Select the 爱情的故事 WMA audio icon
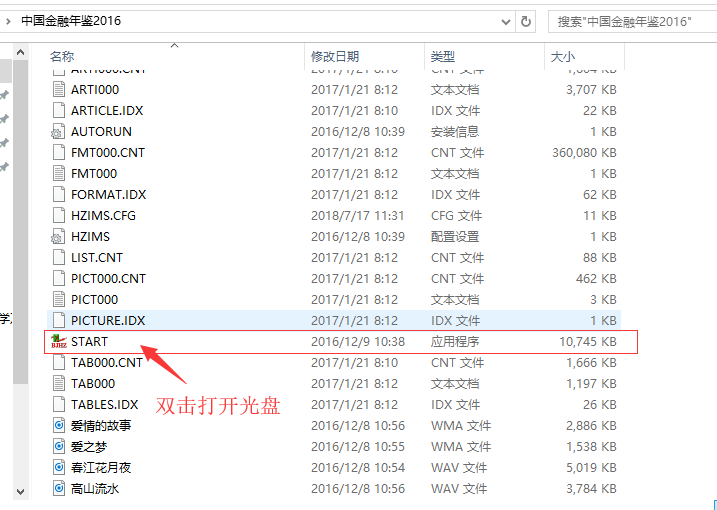 coord(59,426)
